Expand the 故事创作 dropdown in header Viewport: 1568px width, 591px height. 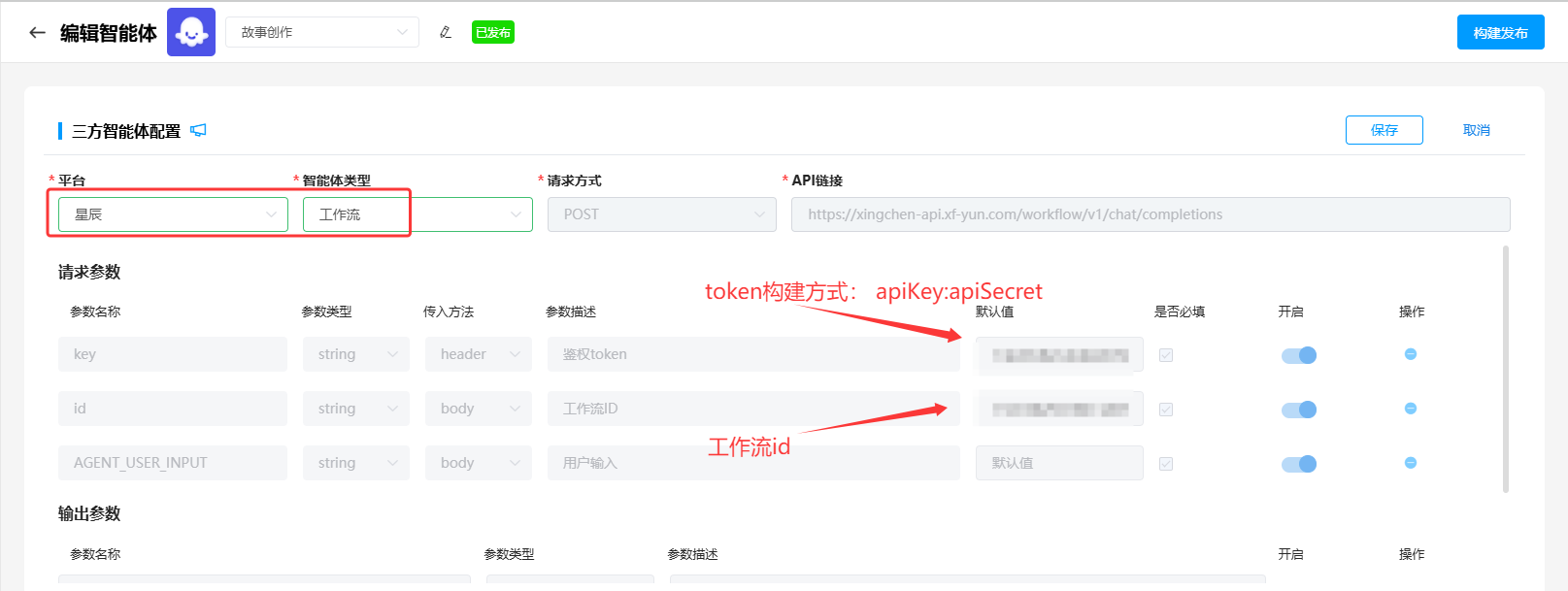322,32
